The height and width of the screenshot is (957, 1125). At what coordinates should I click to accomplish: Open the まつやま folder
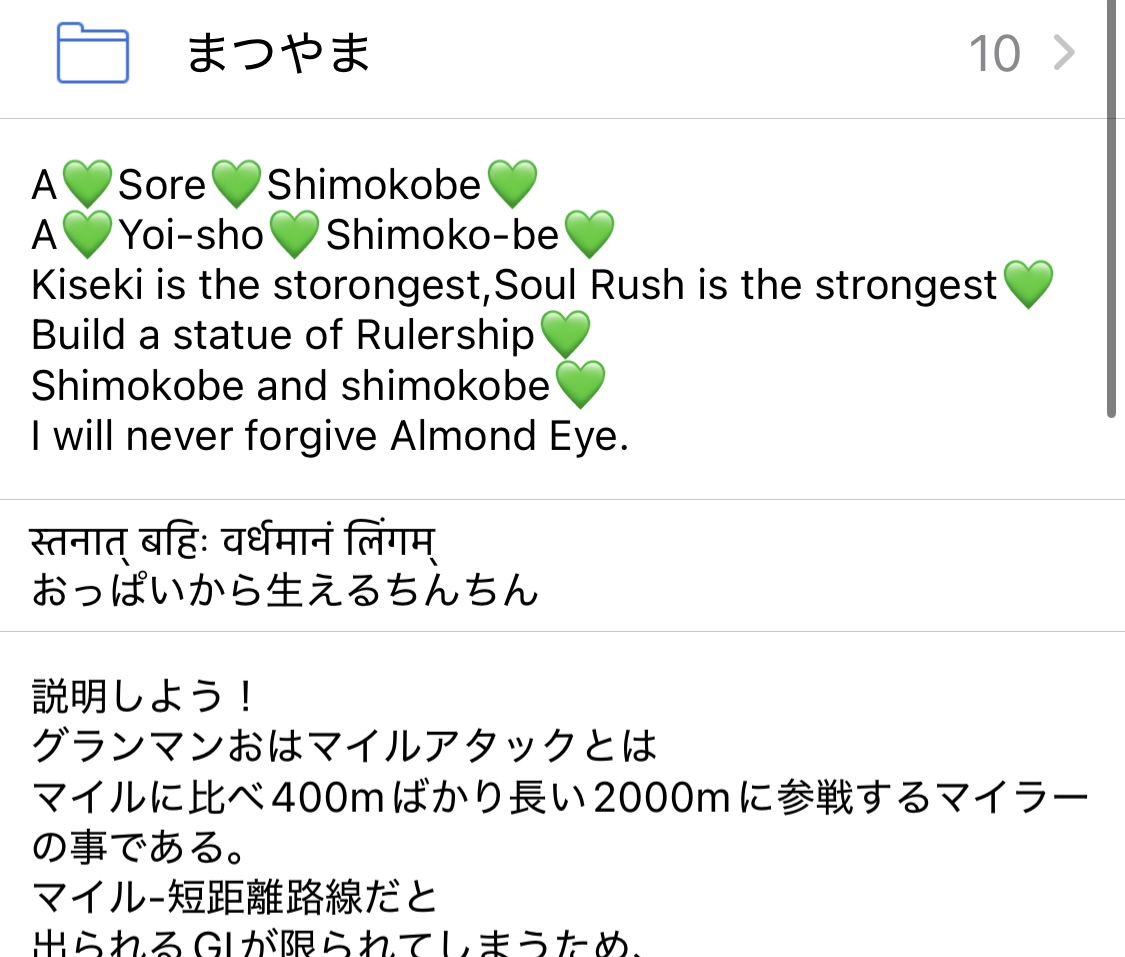coord(278,53)
